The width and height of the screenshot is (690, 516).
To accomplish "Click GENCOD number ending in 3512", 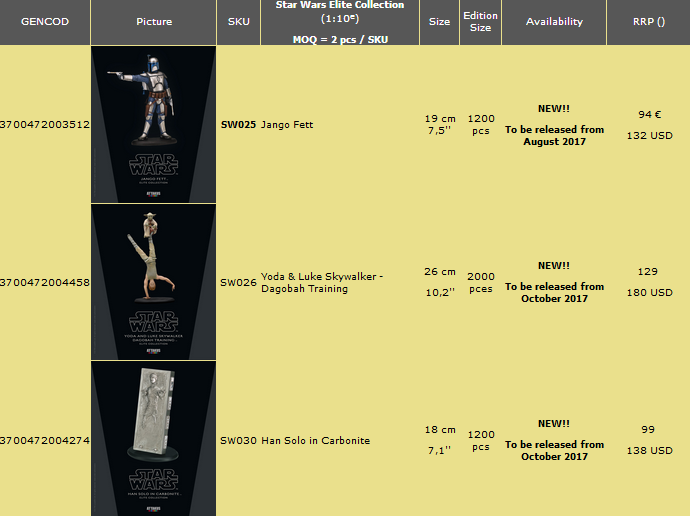I will pyautogui.click(x=45, y=125).
